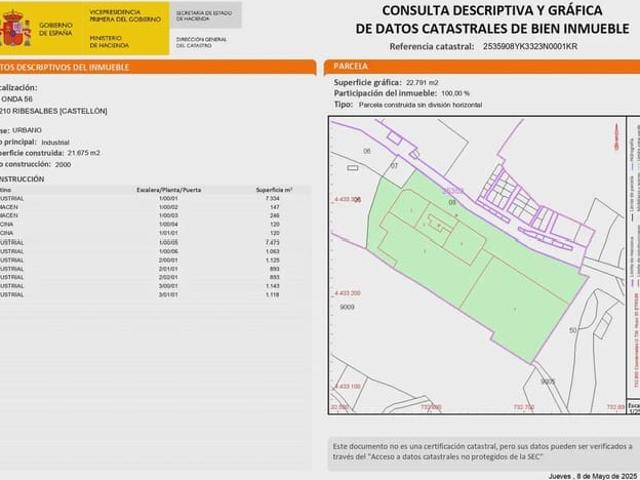Image resolution: width=640 pixels, height=480 pixels.
Task: Click the '1/00/05' table cell
Action: pyautogui.click(x=169, y=242)
